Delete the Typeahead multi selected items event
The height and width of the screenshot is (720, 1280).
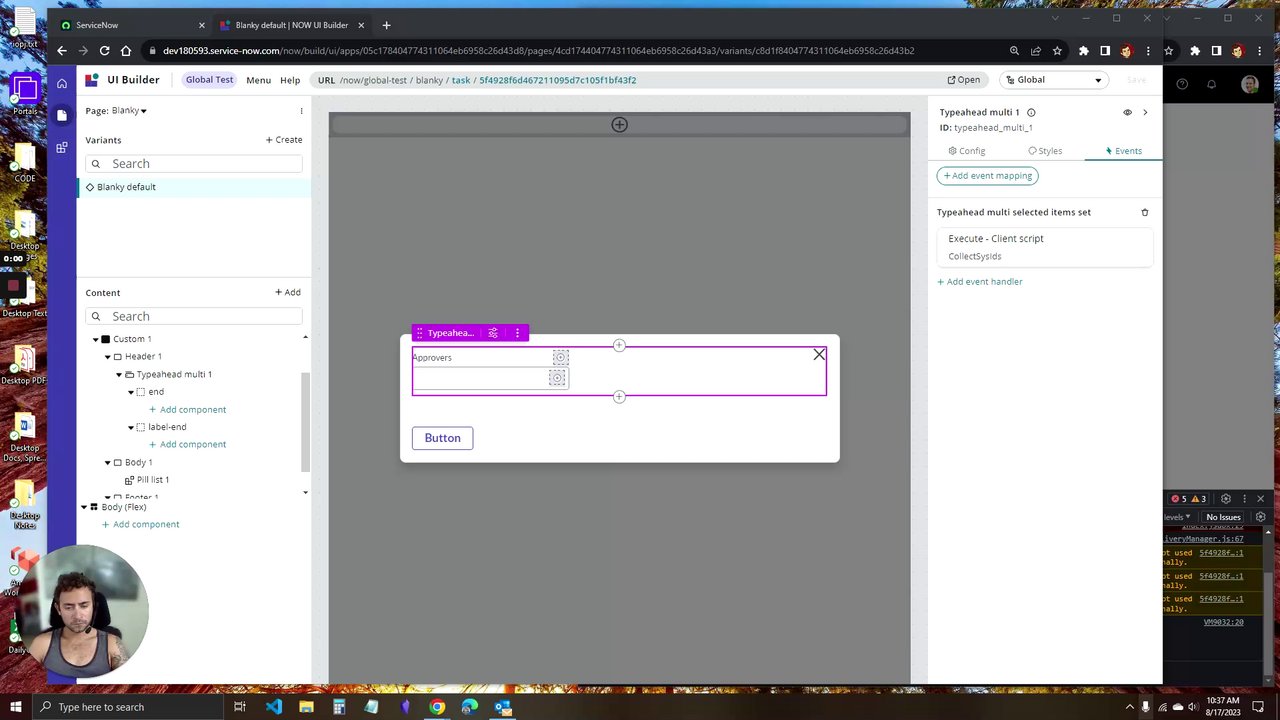pos(1145,212)
